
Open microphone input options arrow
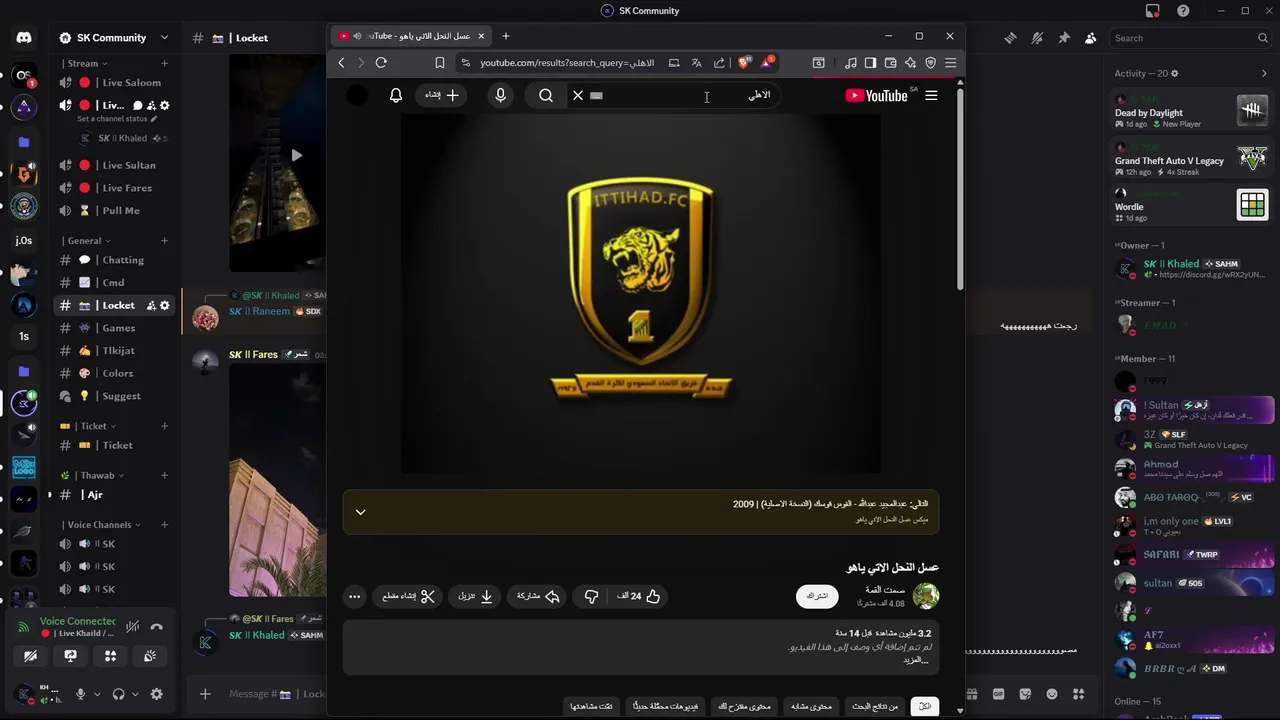97,694
